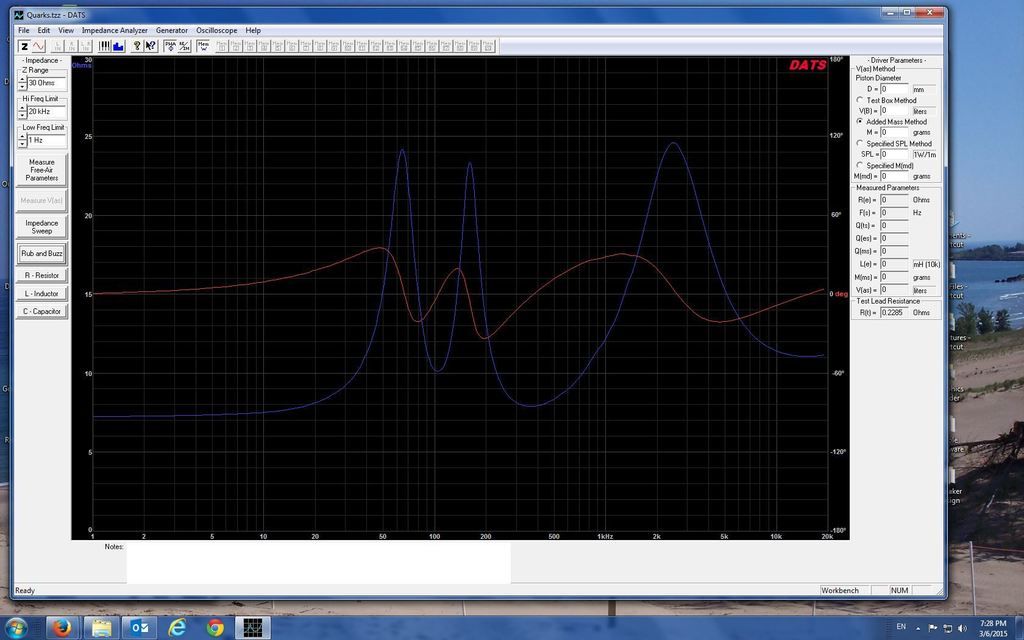This screenshot has height=640, width=1024.
Task: Open the Windows Start menu orb
Action: (16, 628)
